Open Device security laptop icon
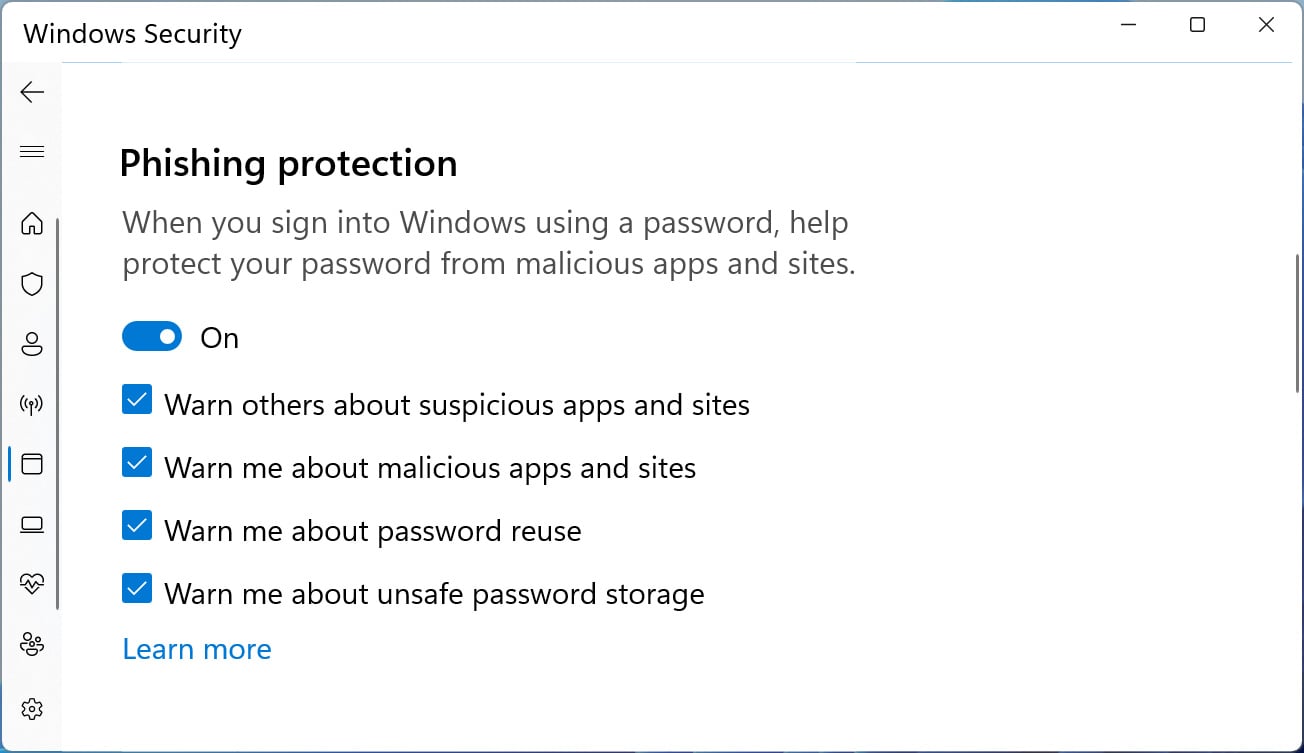The height and width of the screenshot is (753, 1304). pyautogui.click(x=32, y=524)
